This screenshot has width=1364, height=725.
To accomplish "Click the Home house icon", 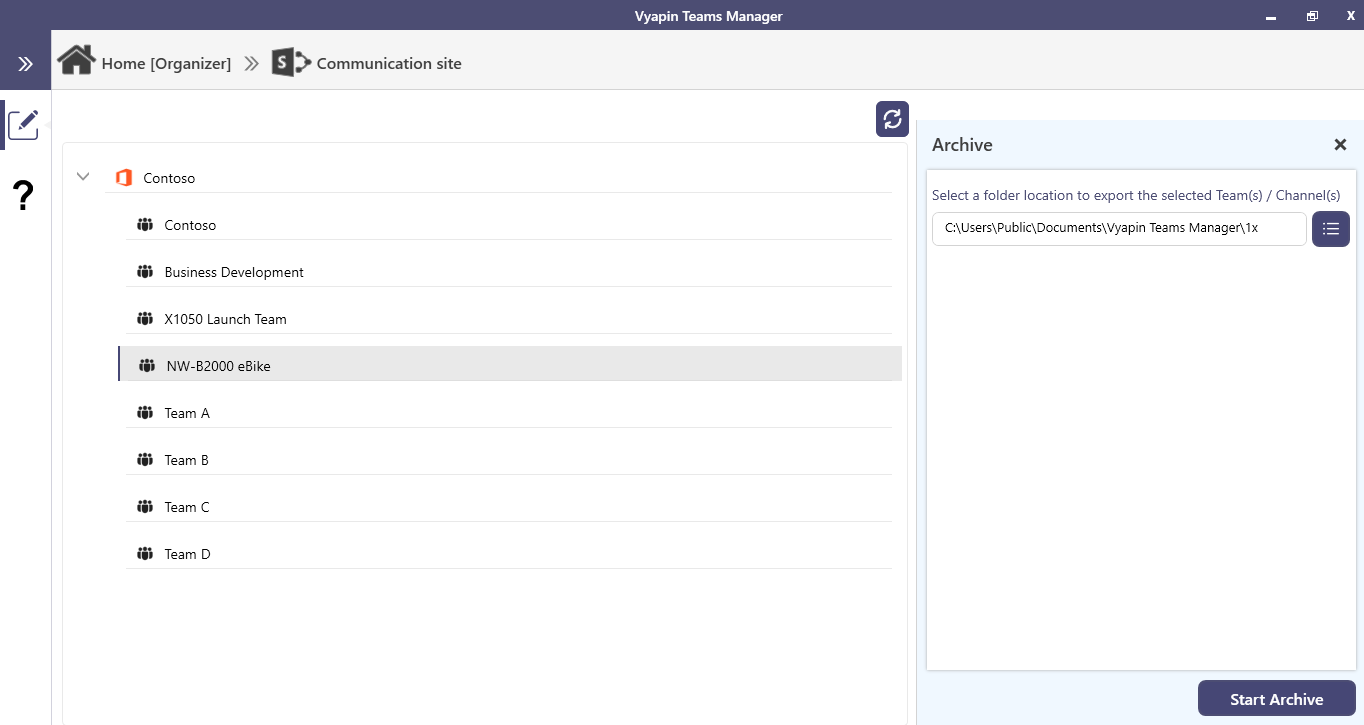I will [76, 60].
